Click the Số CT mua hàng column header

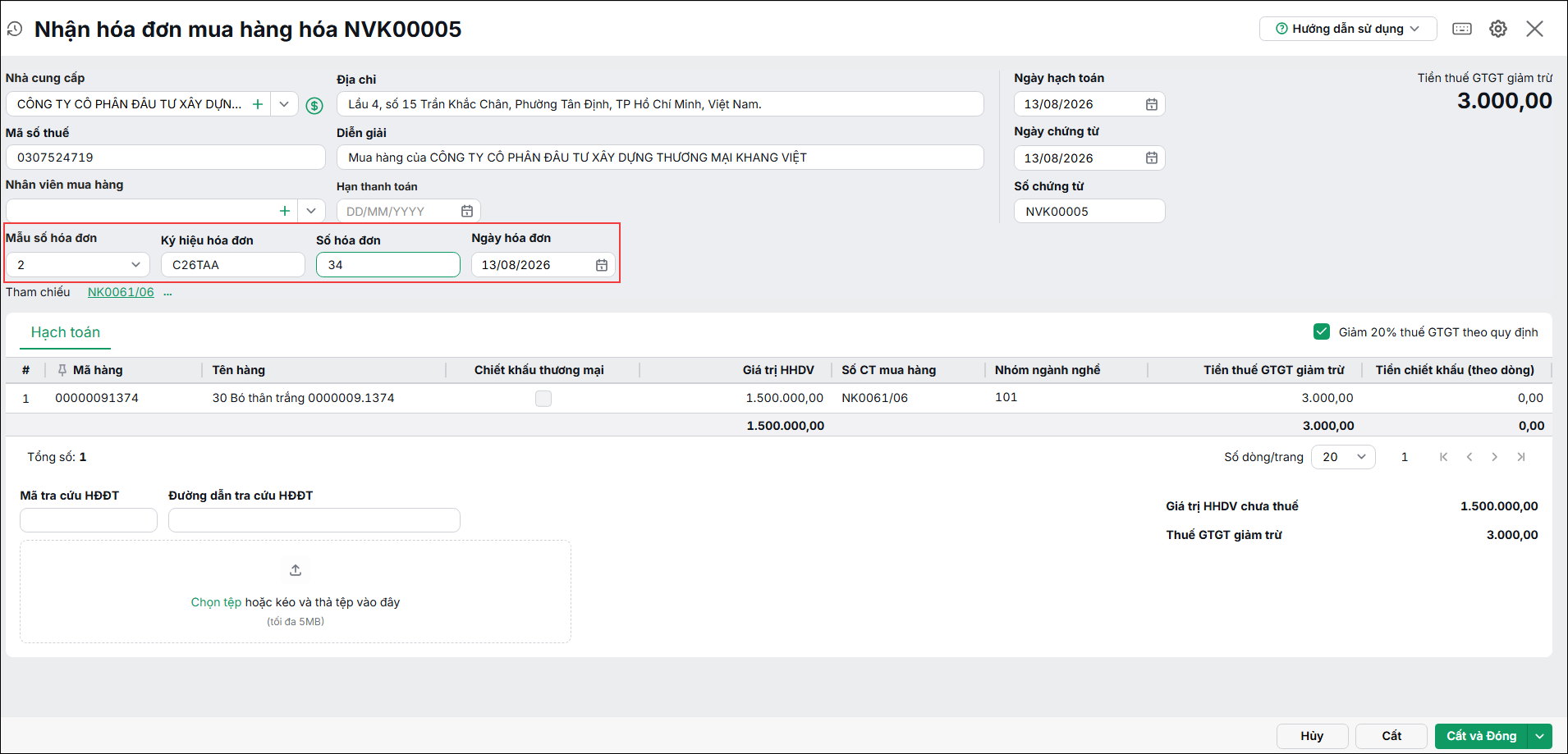[888, 370]
